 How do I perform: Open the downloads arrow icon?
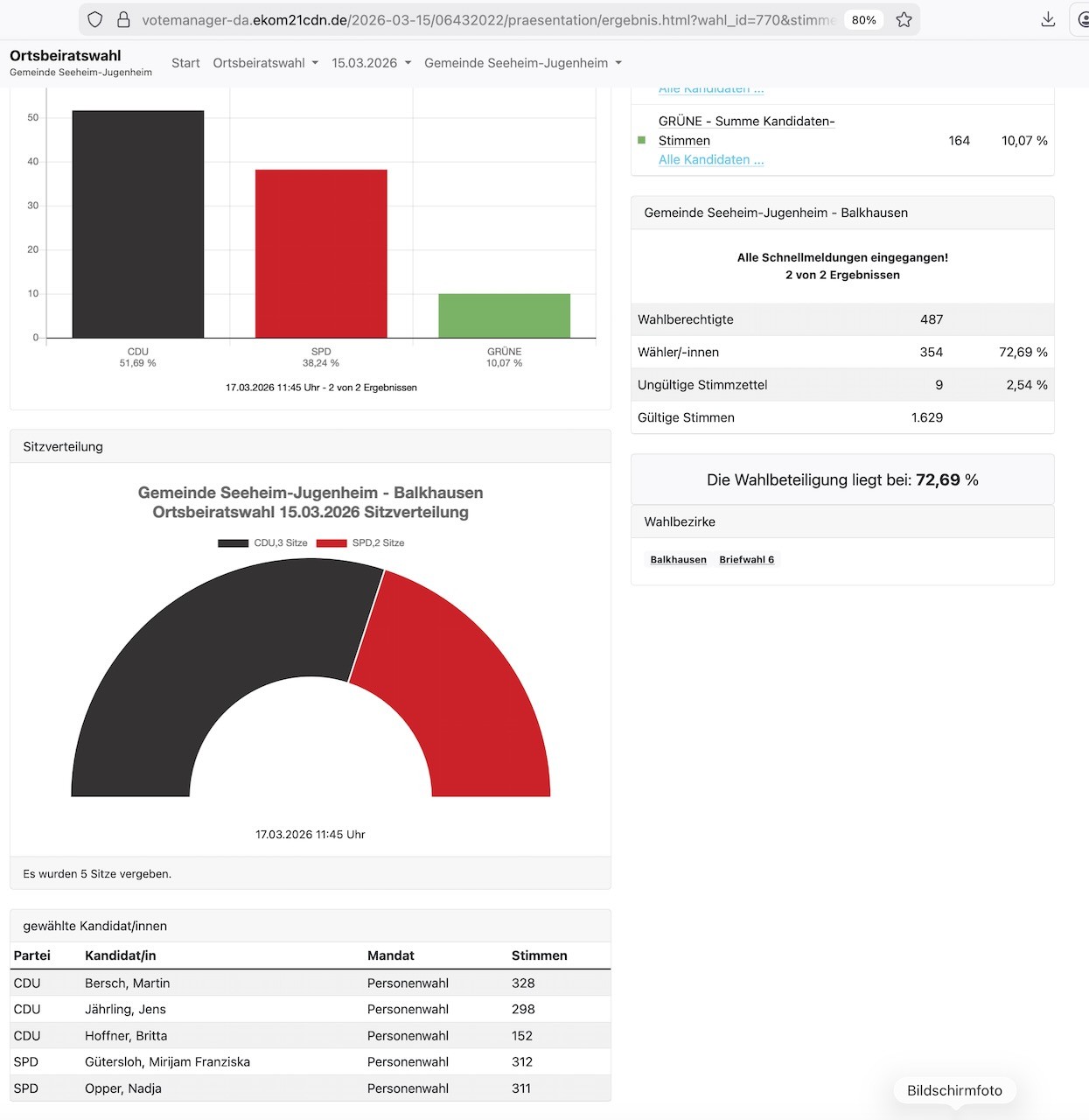coord(1048,19)
